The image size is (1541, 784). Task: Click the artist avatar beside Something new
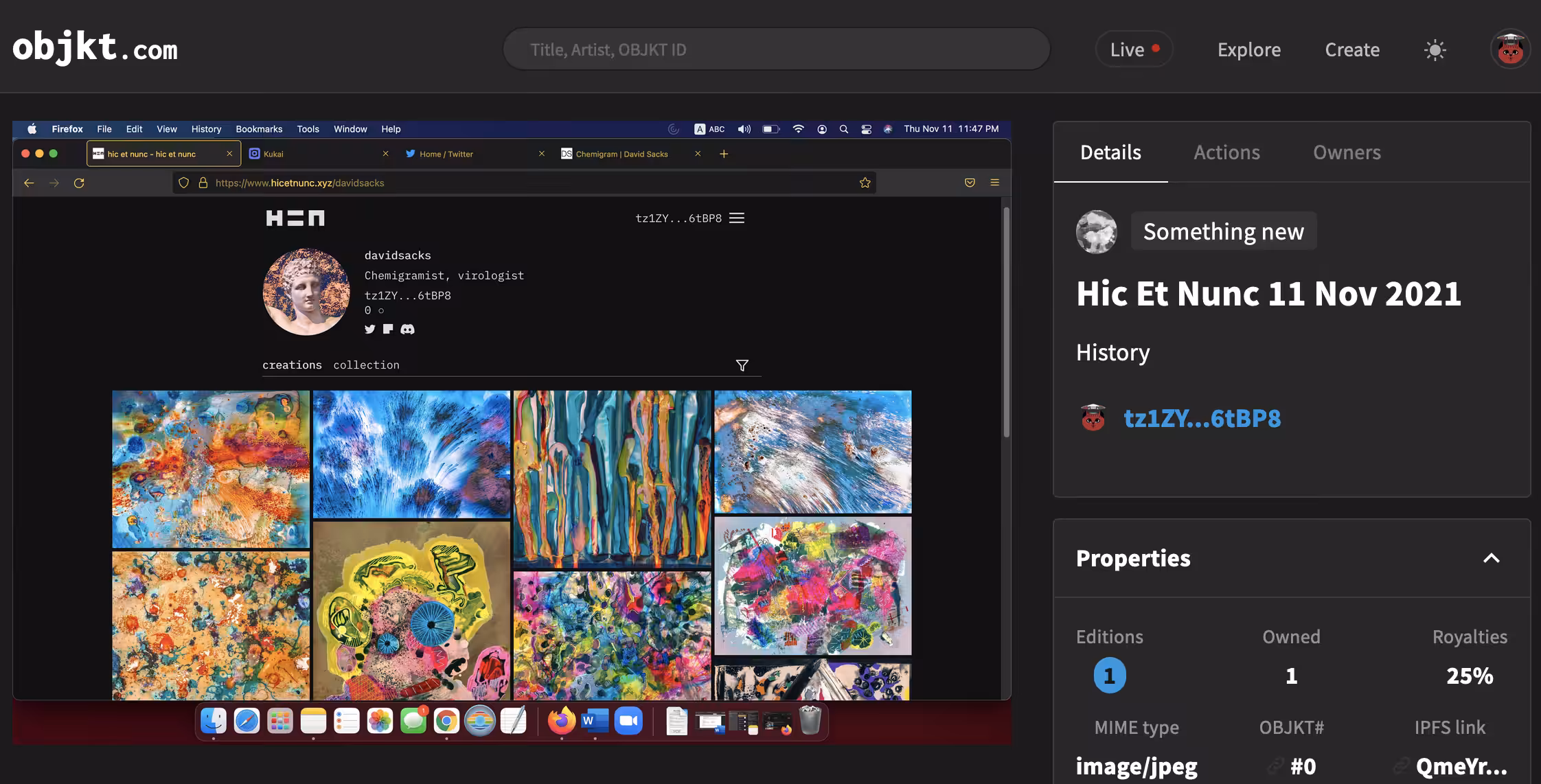coord(1096,231)
